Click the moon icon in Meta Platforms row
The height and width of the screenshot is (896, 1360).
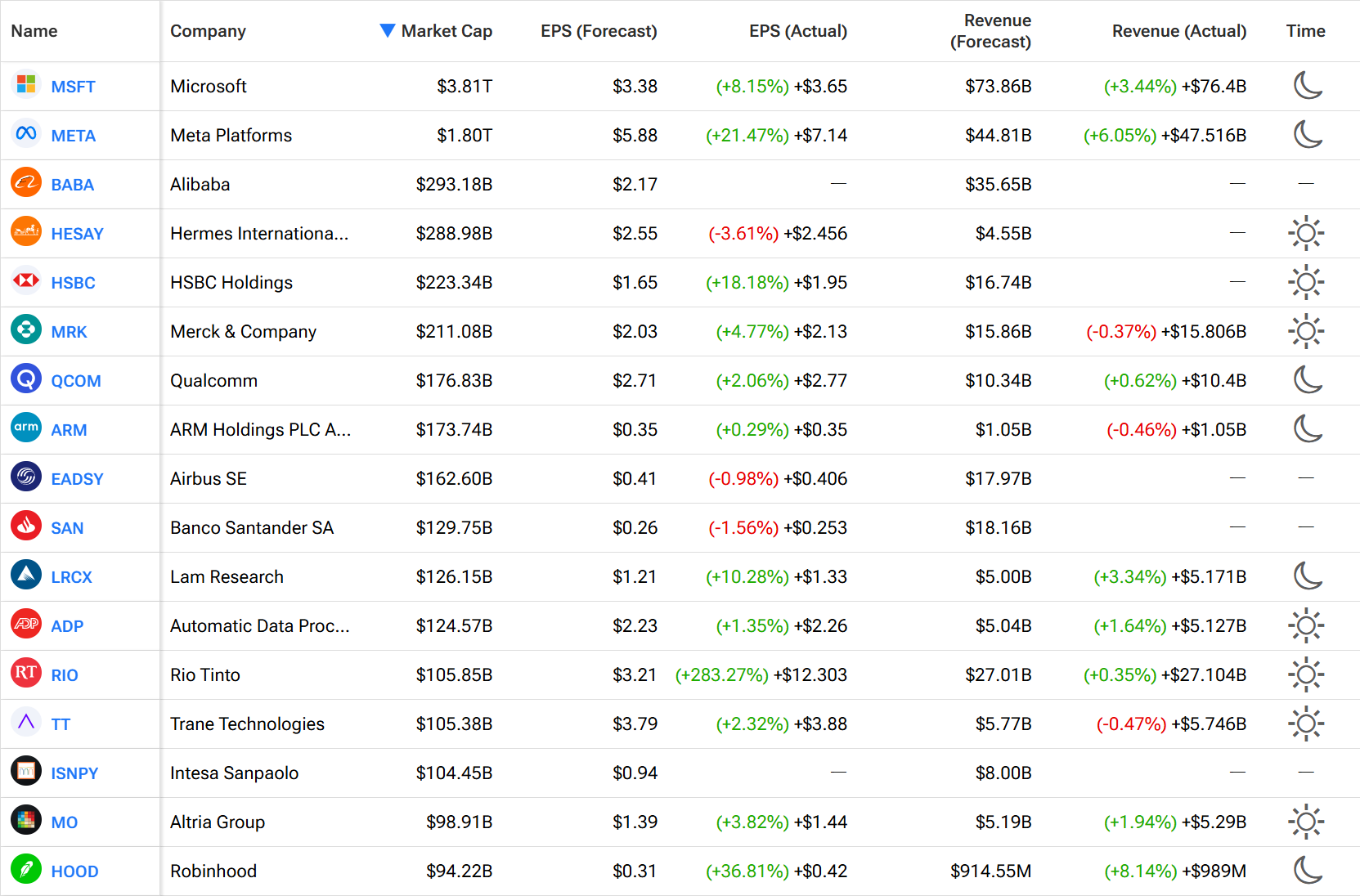pyautogui.click(x=1307, y=134)
